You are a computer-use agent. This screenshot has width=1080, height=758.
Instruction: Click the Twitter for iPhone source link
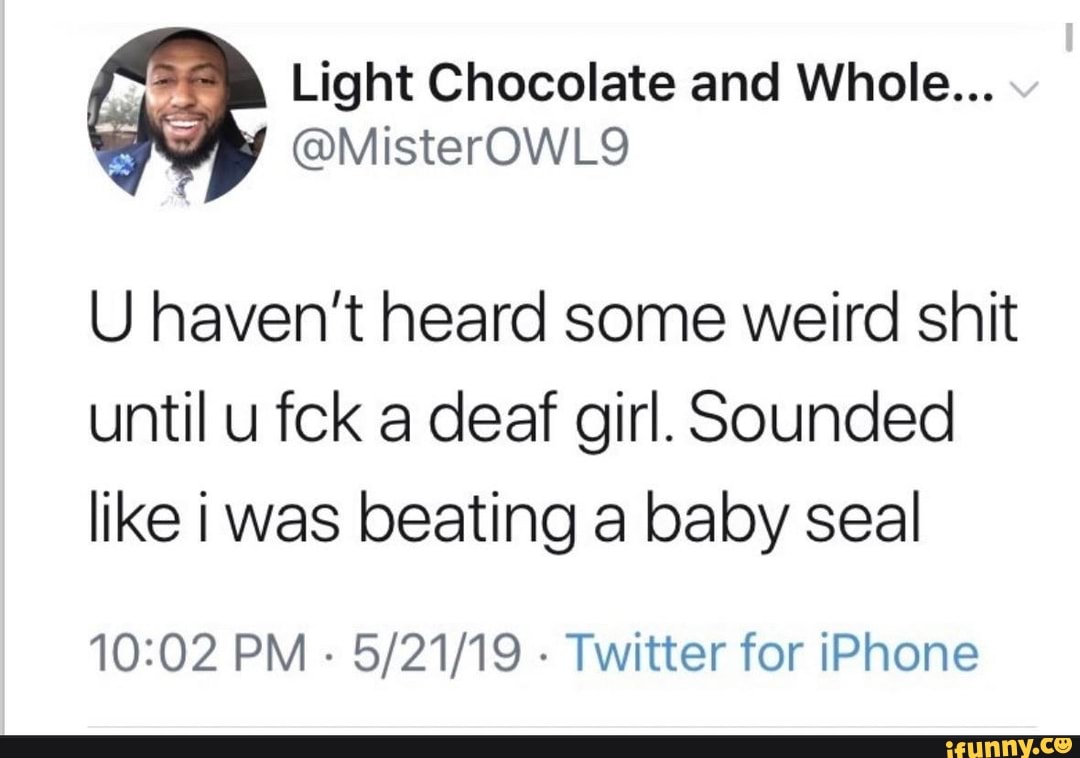pos(773,654)
